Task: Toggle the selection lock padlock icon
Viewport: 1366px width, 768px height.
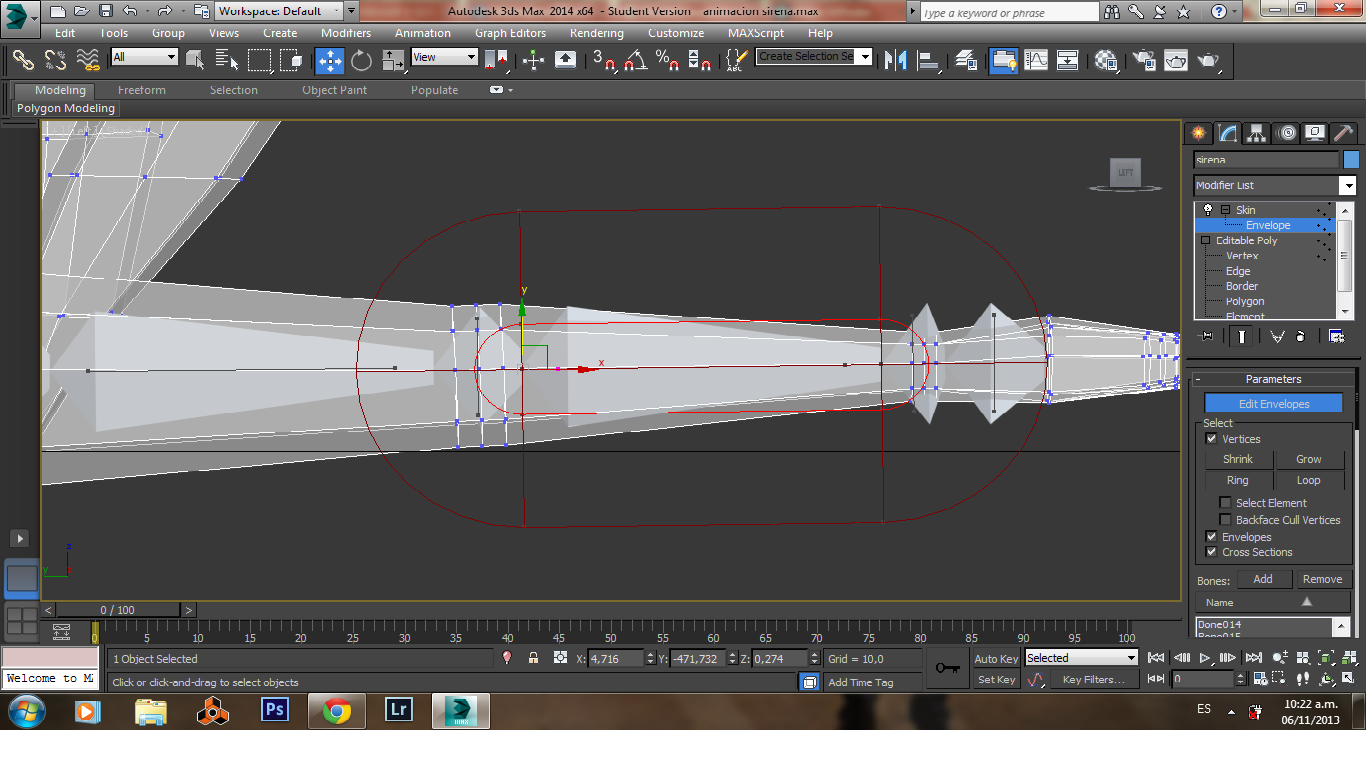Action: pyautogui.click(x=534, y=658)
